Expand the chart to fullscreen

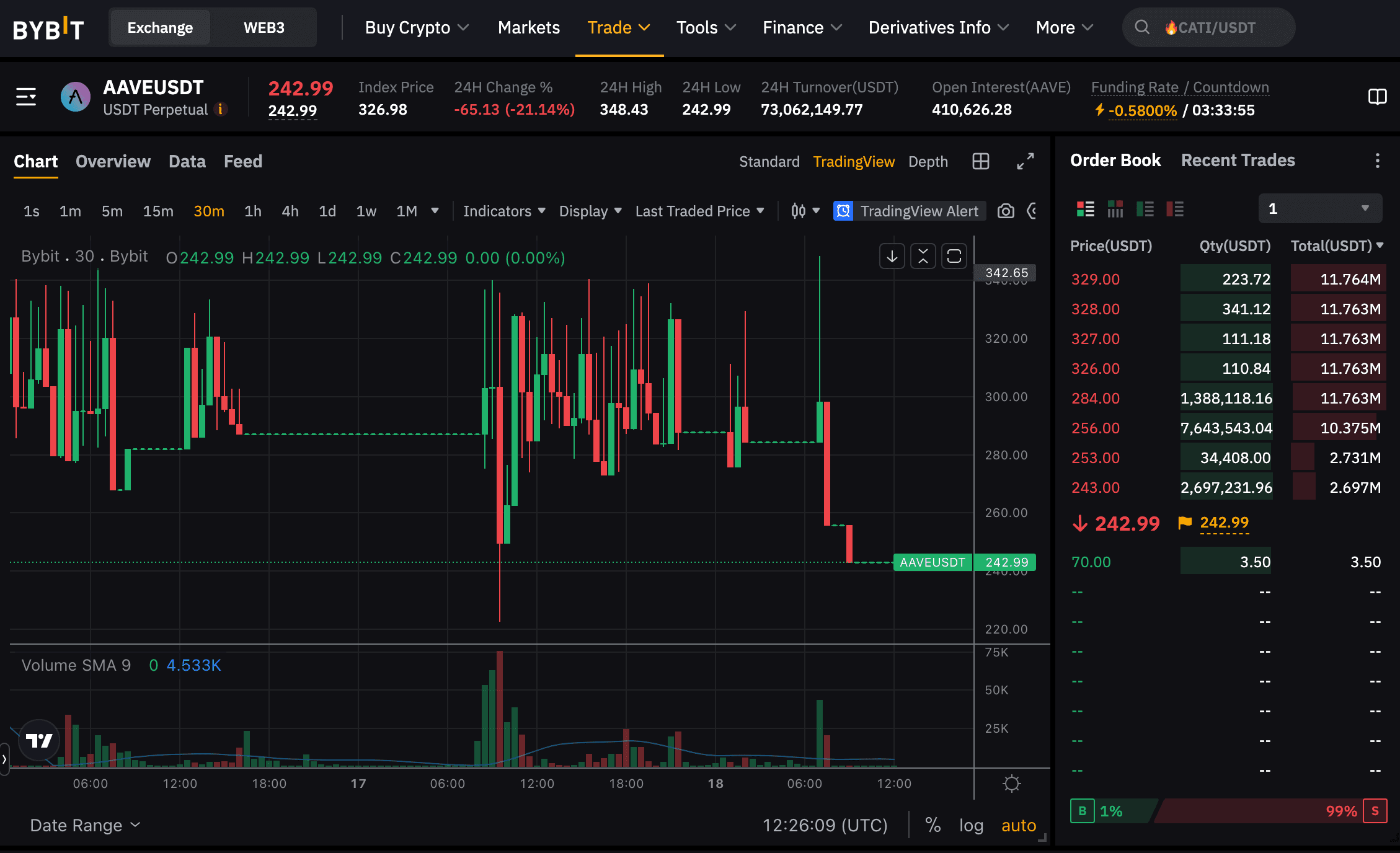point(1026,161)
